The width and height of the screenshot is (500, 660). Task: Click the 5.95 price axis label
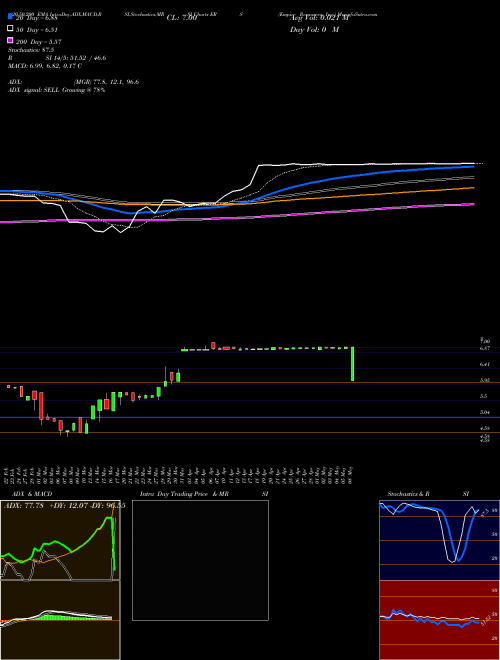point(484,380)
